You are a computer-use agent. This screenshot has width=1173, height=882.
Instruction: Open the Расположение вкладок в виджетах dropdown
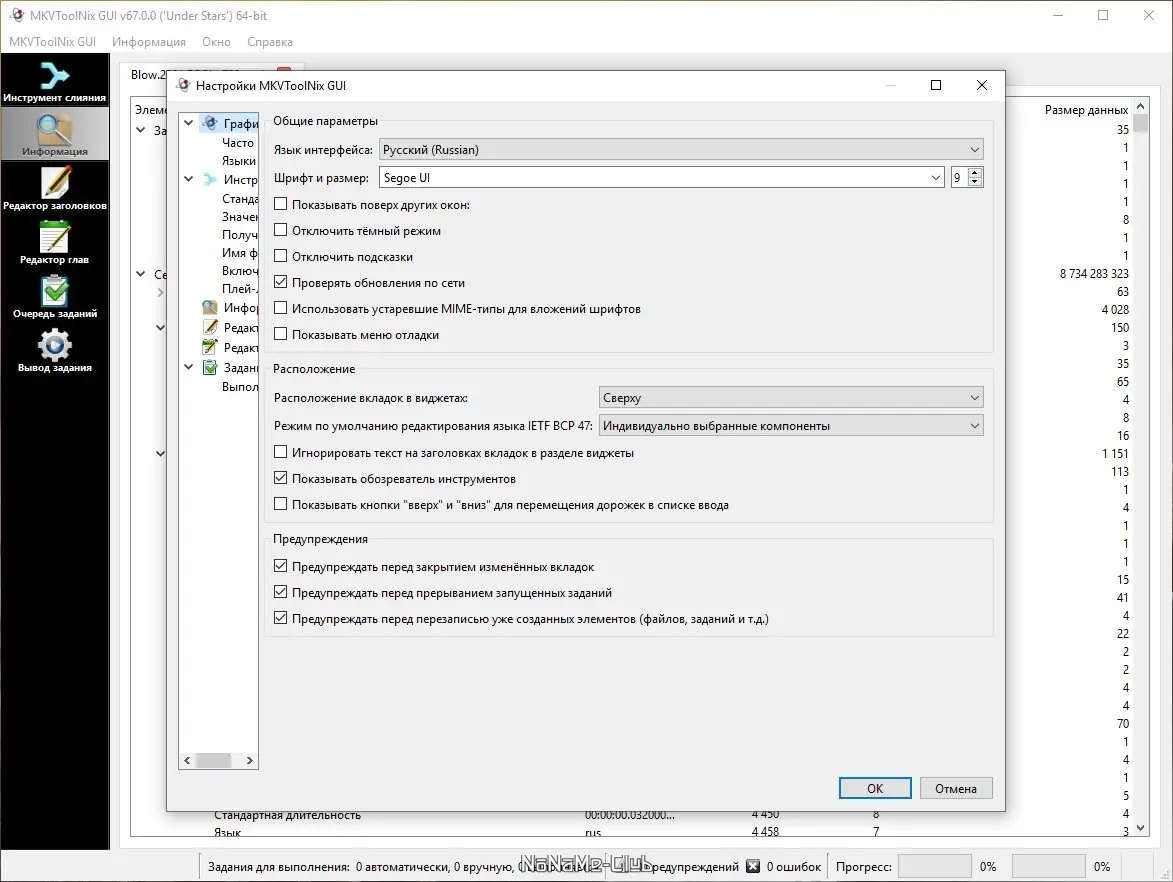tap(791, 398)
